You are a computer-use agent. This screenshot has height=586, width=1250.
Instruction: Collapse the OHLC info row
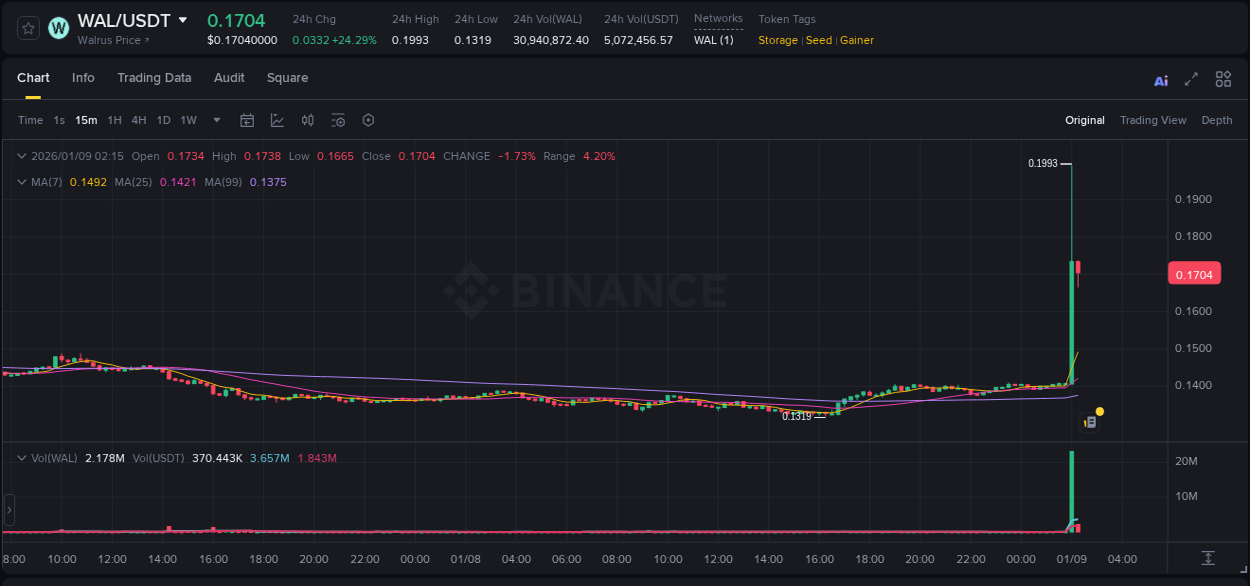point(22,156)
